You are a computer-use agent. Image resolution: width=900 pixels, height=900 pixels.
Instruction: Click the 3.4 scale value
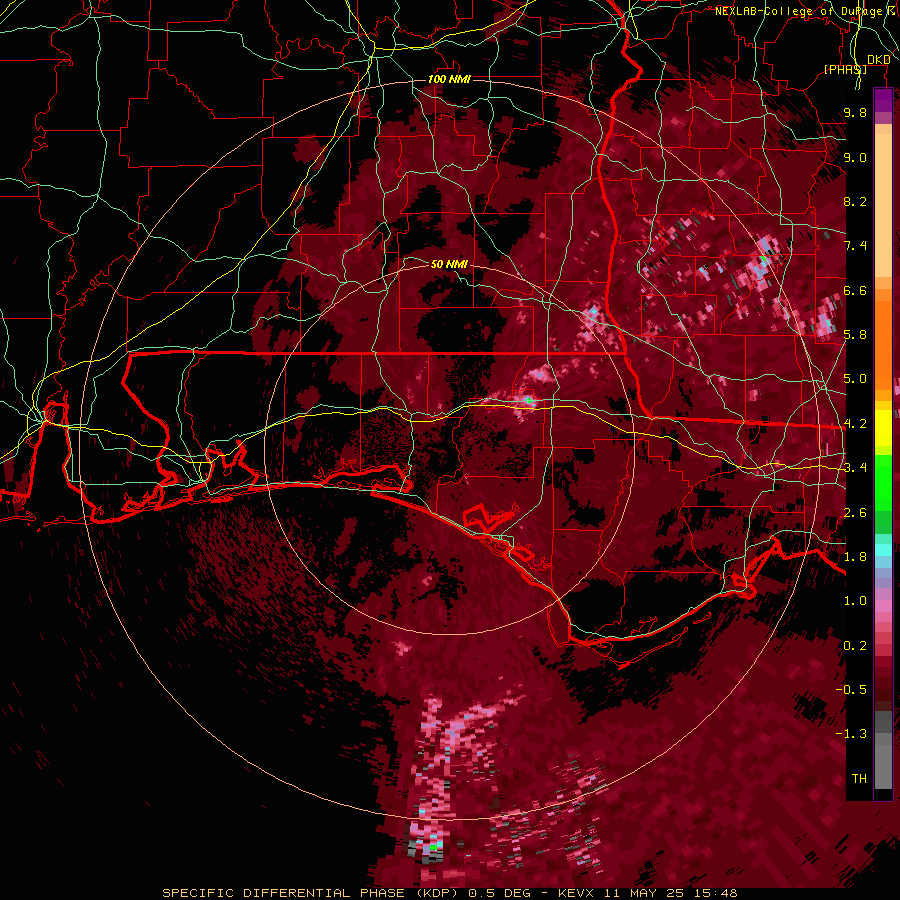coord(855,468)
